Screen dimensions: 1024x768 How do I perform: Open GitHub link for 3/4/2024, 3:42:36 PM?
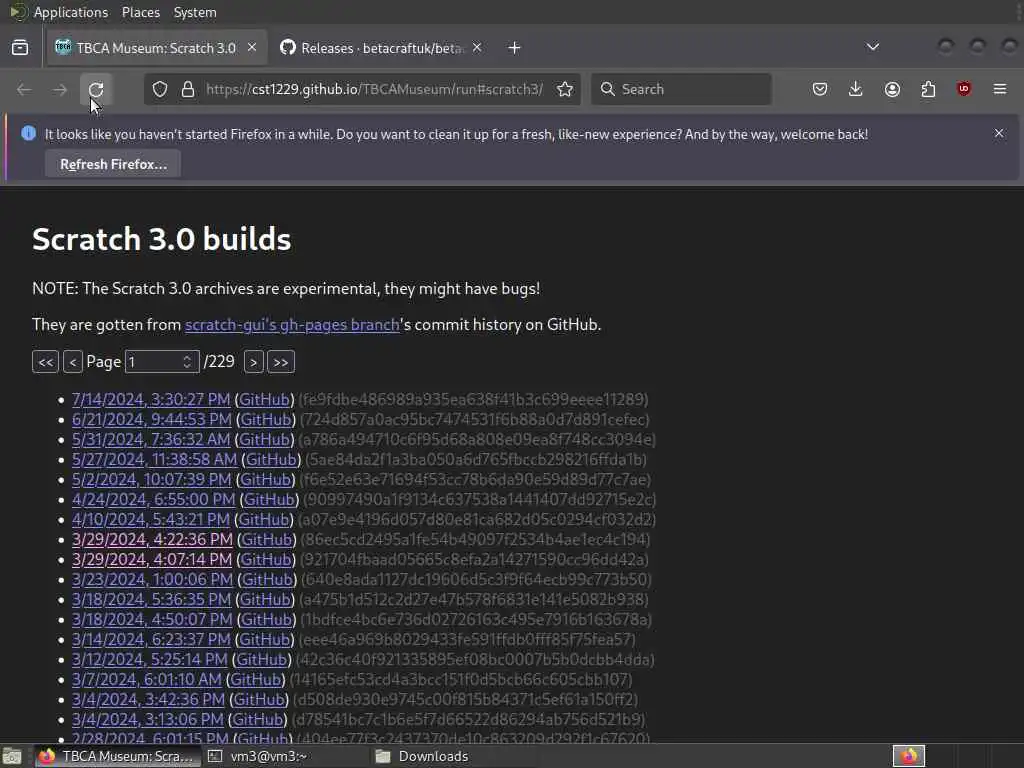pyautogui.click(x=259, y=699)
